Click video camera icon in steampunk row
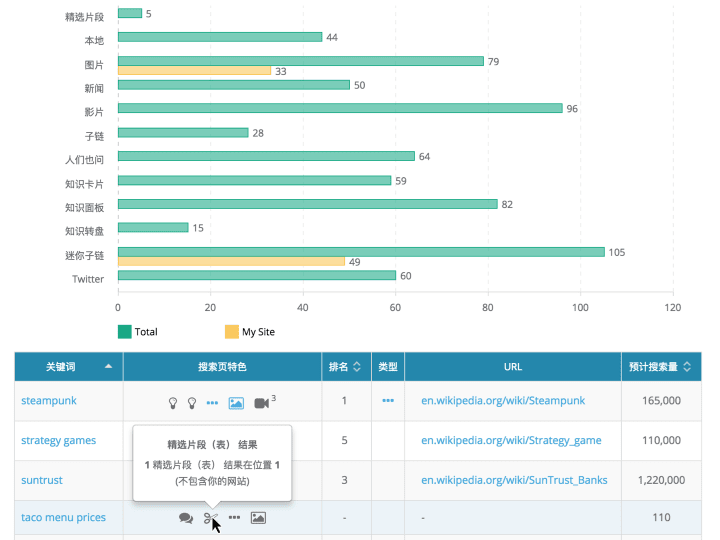 [262, 402]
